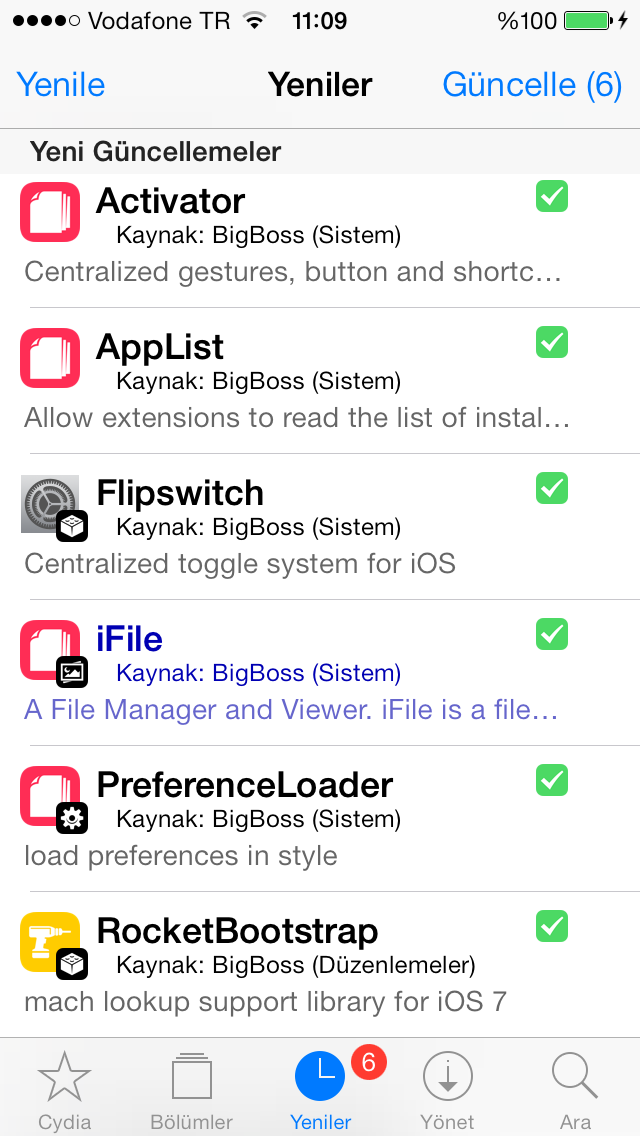Tap the Activator package icon
This screenshot has height=1136, width=640.
click(x=49, y=212)
